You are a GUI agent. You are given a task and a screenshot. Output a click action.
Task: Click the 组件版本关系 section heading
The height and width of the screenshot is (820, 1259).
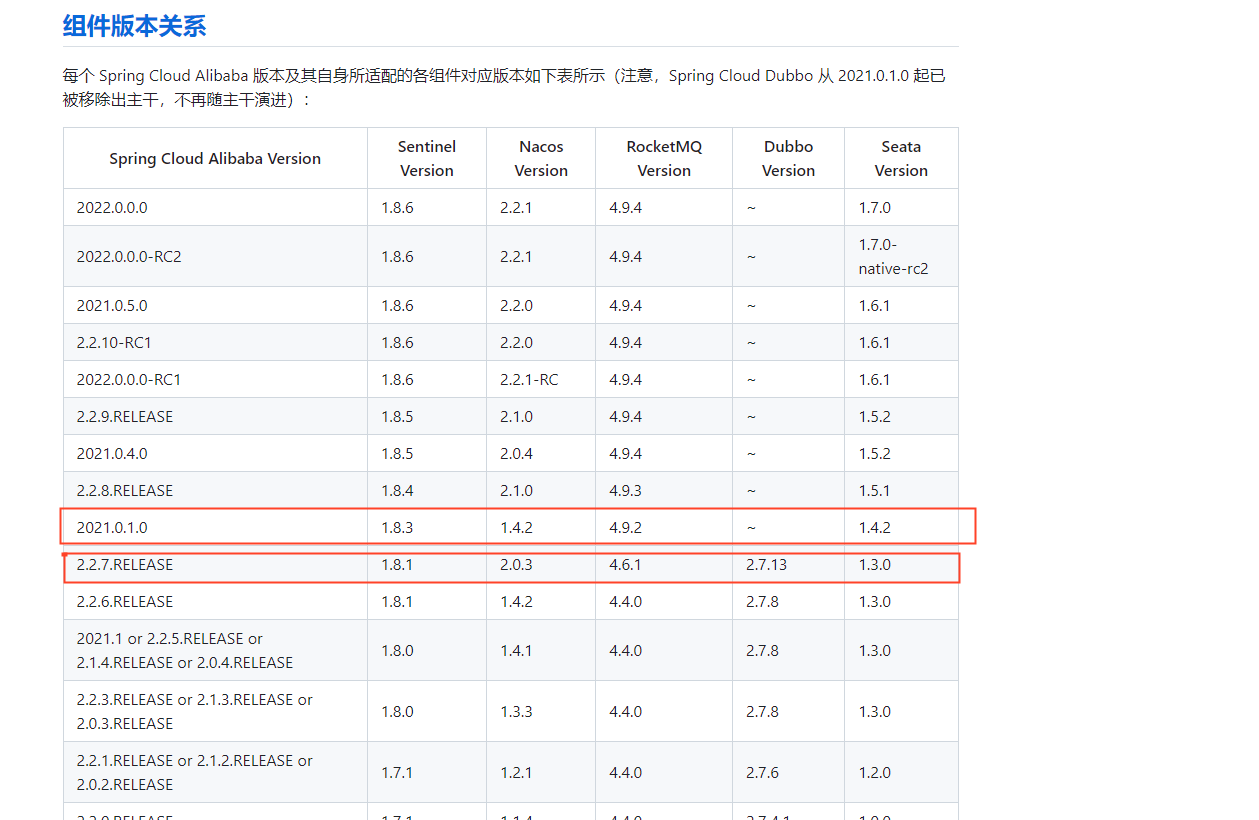pyautogui.click(x=134, y=25)
